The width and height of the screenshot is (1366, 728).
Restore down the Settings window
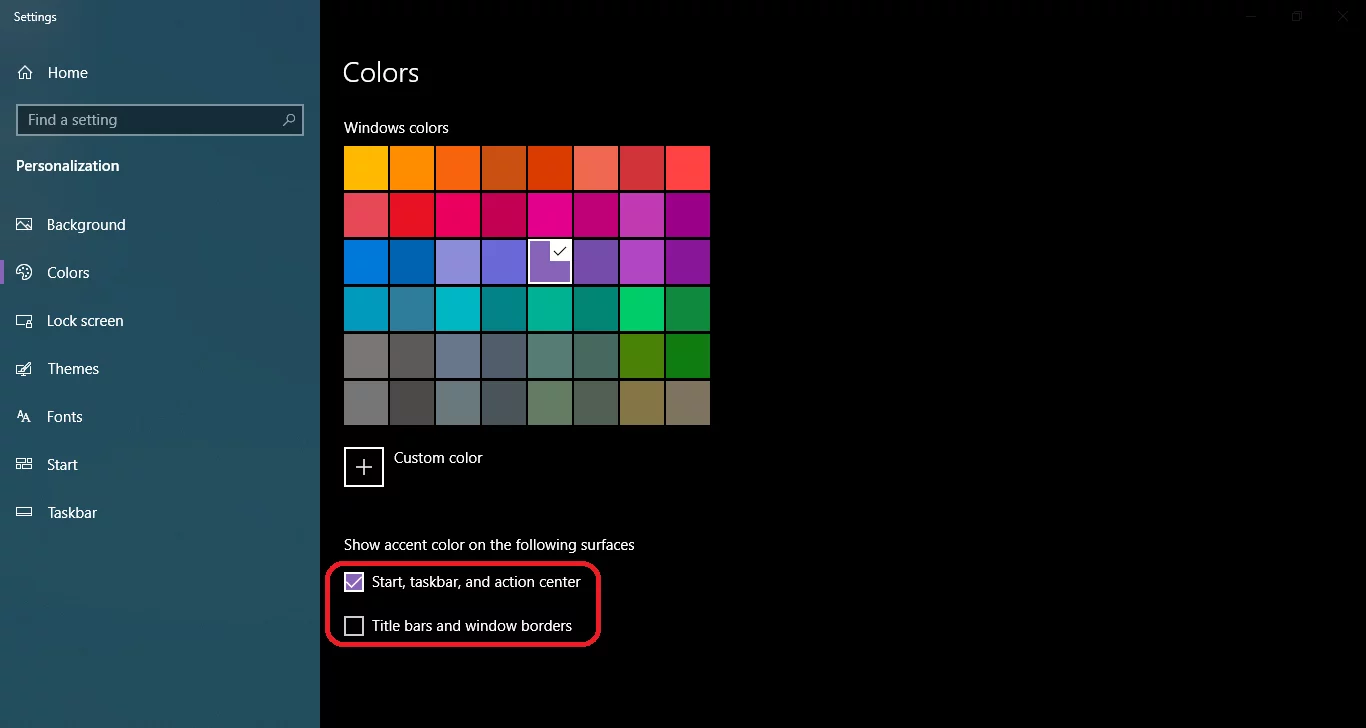click(x=1297, y=17)
